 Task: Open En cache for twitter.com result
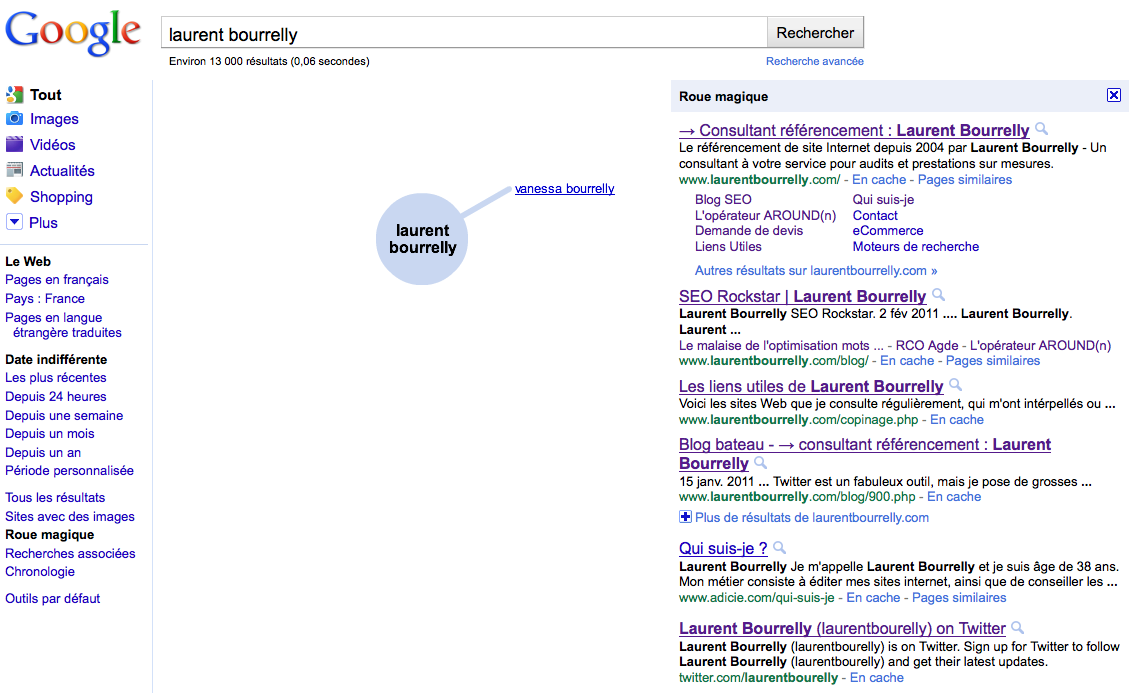click(876, 678)
